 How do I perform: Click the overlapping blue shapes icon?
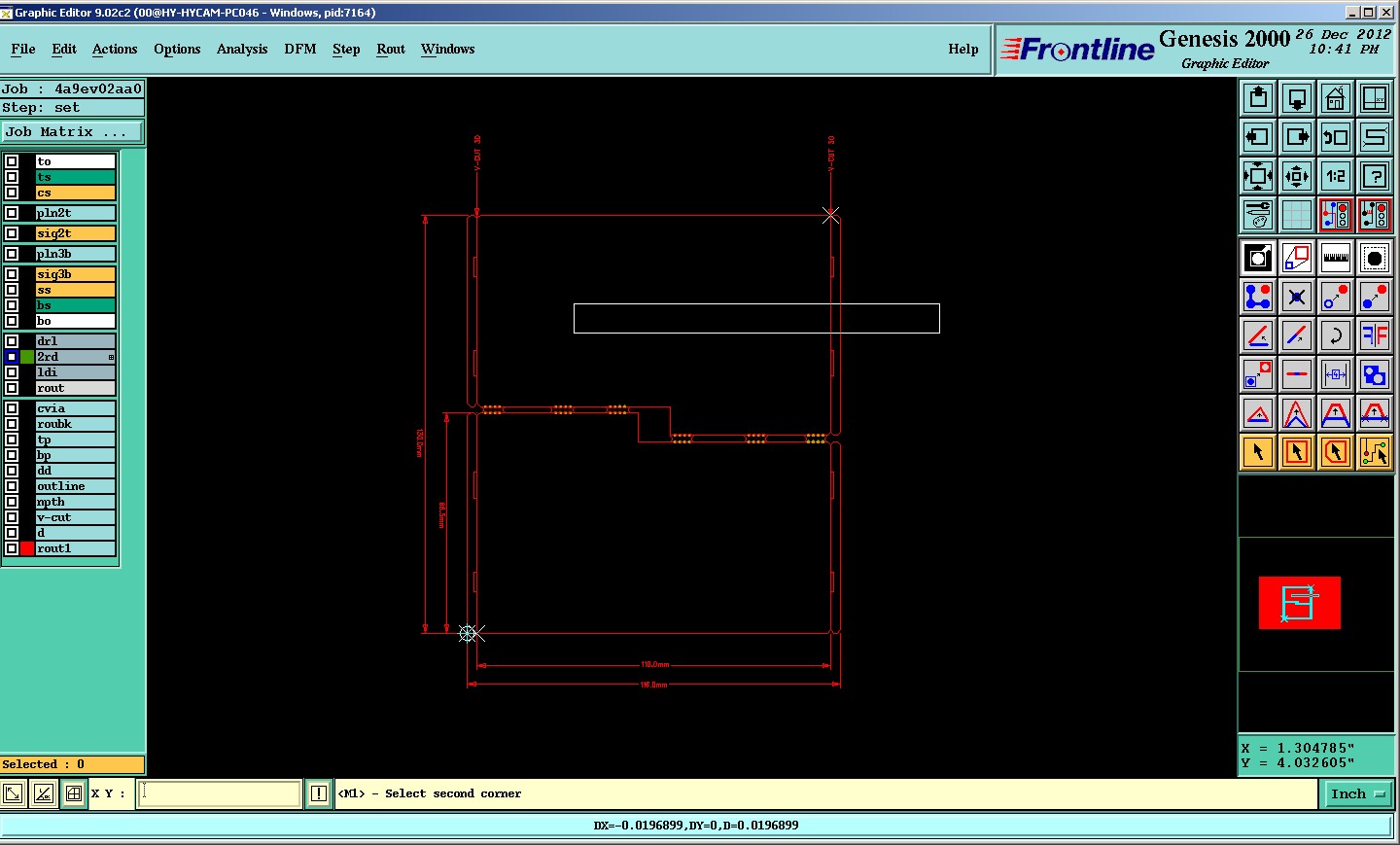coord(1375,374)
